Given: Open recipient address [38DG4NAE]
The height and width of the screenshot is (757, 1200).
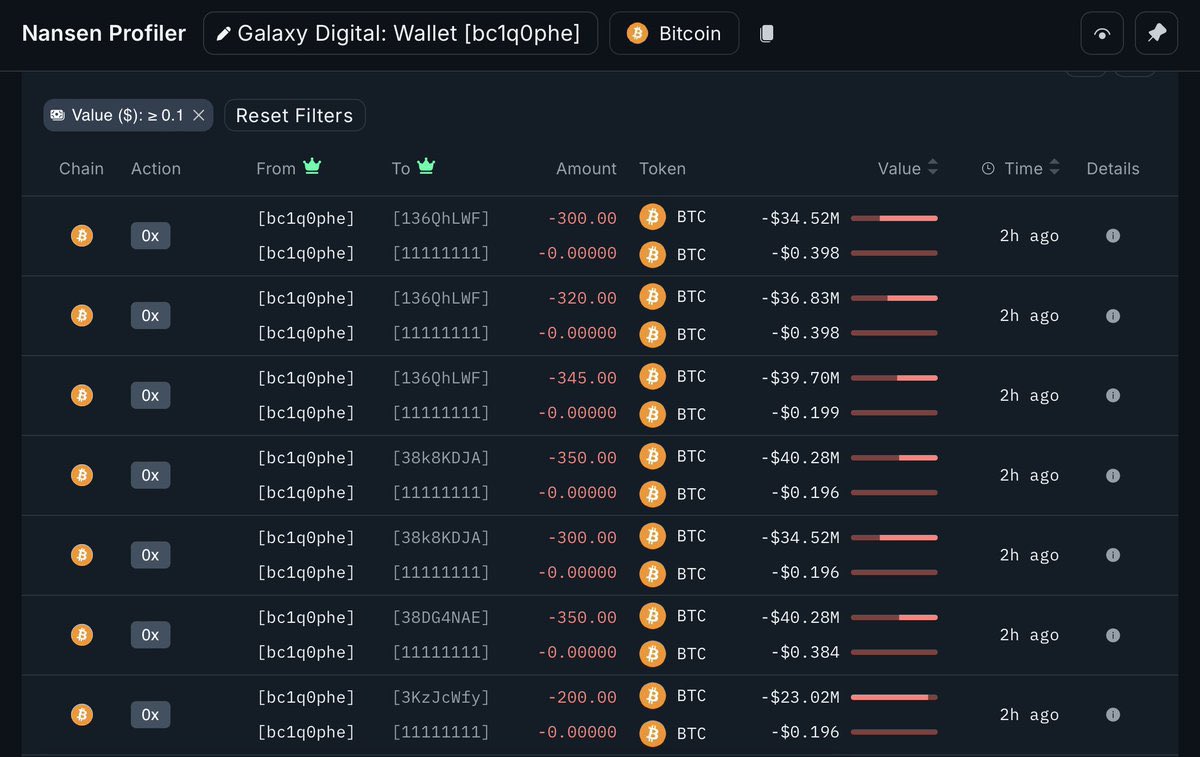Looking at the screenshot, I should click(x=441, y=617).
